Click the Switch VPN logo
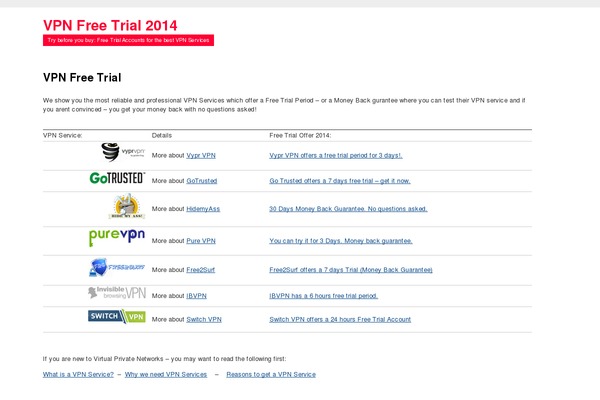Viewport: 600px width, 400px height. coord(117,316)
